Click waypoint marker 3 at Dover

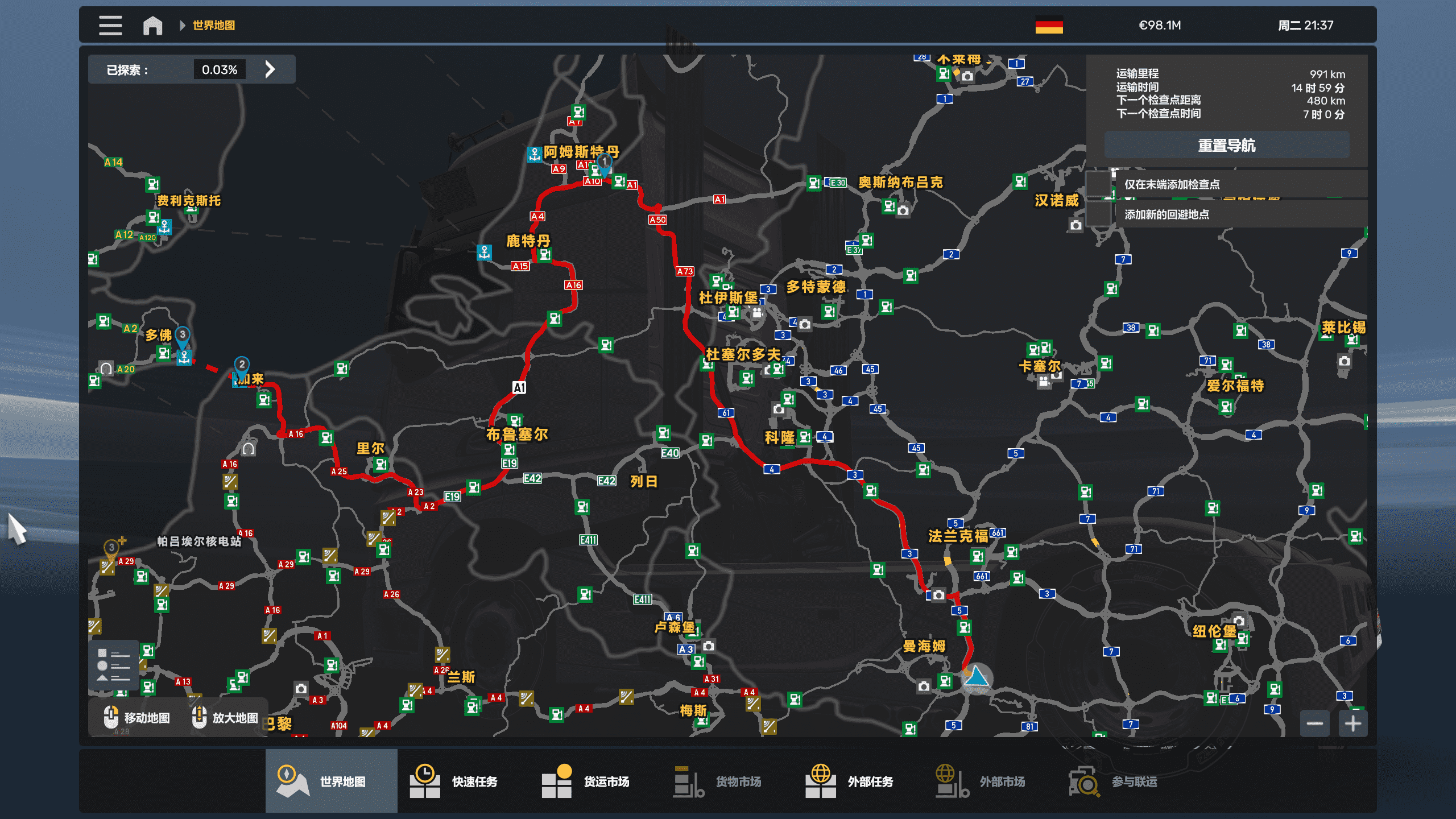[183, 336]
